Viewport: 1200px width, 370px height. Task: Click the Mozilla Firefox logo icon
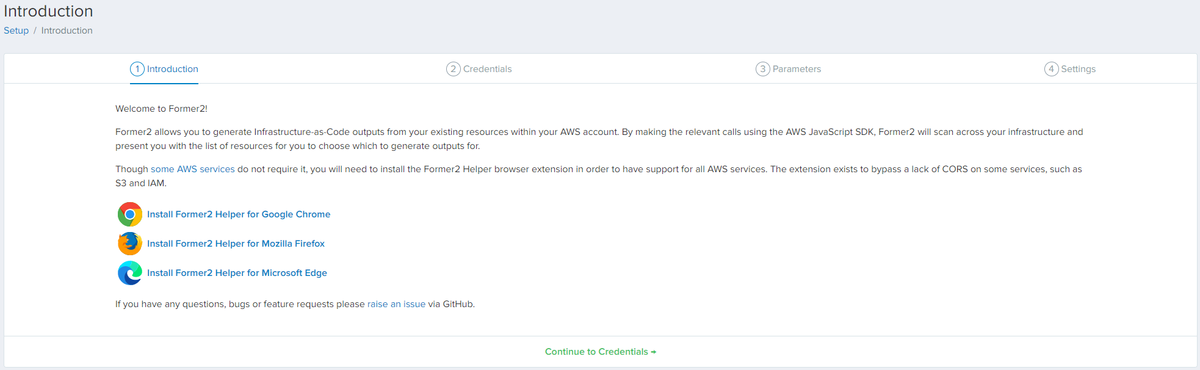tap(129, 243)
